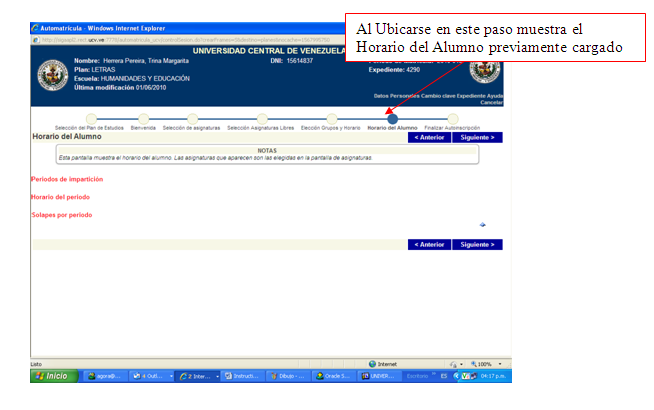This screenshot has height=410, width=654.
Task: Select the filled Horario del Alumno step circle
Action: pyautogui.click(x=392, y=119)
